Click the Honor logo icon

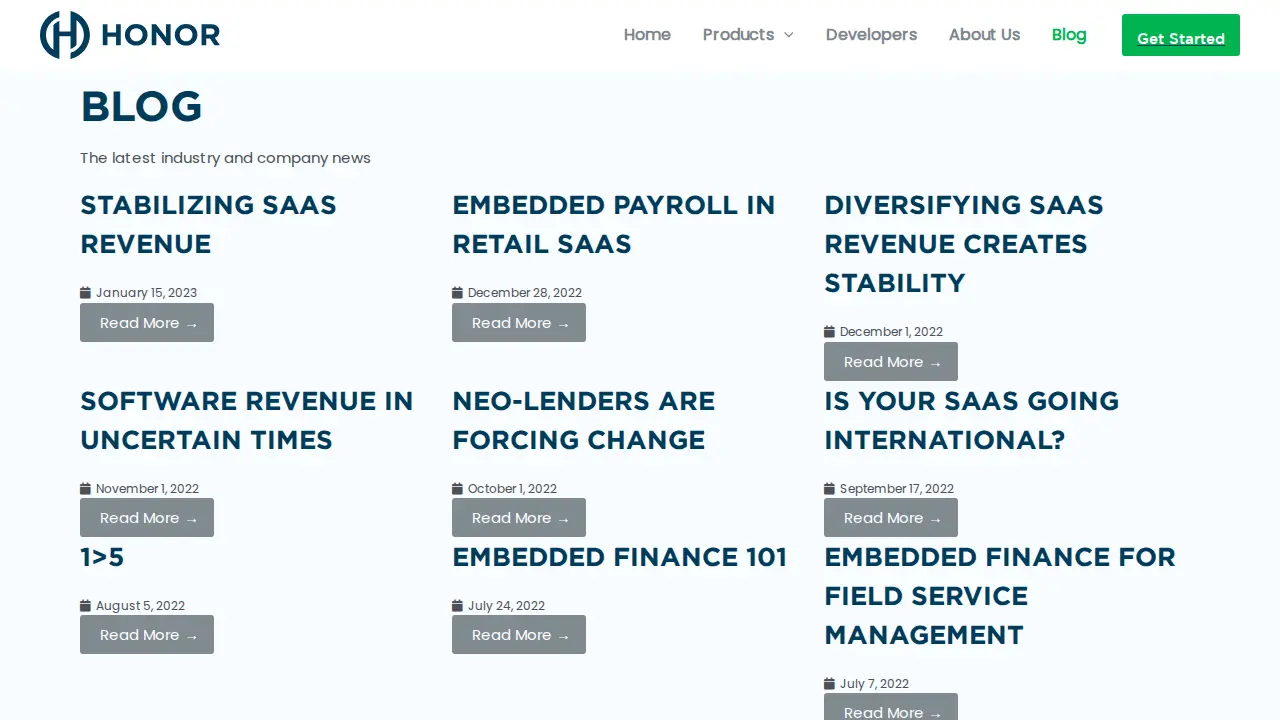click(65, 35)
